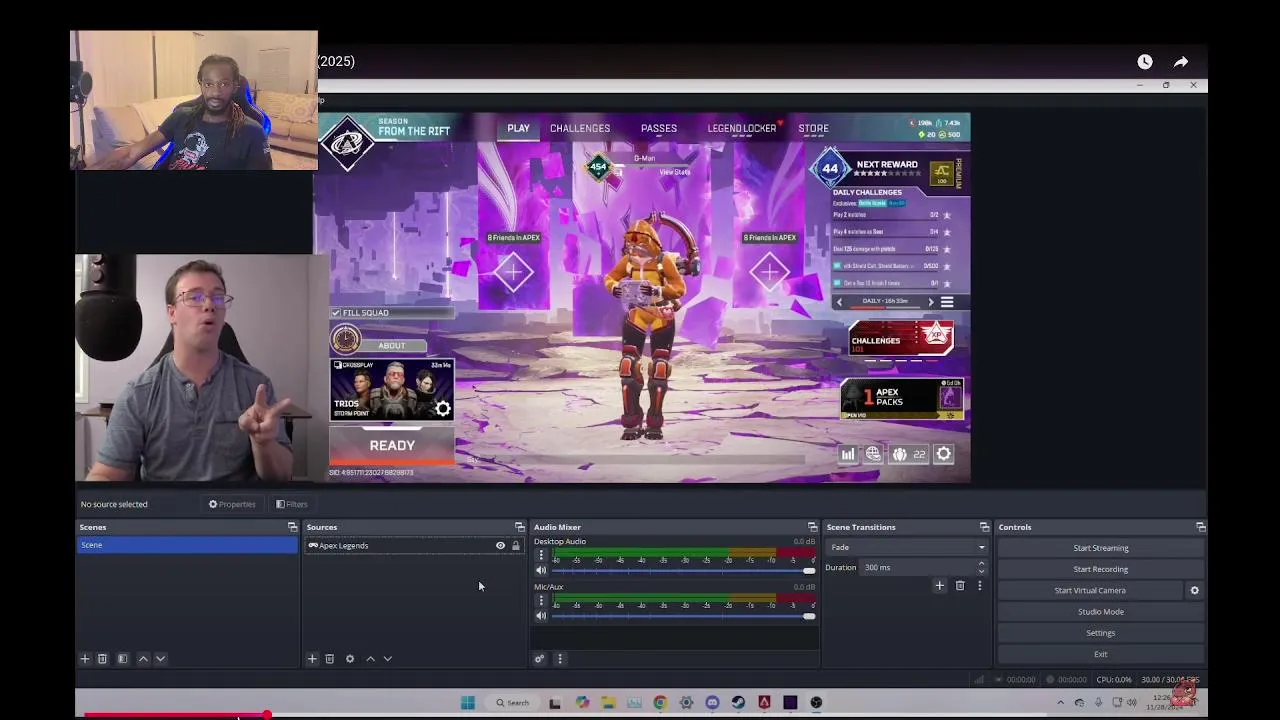This screenshot has height=720, width=1280.
Task: Open Apex stats bar-chart icon
Action: (848, 454)
